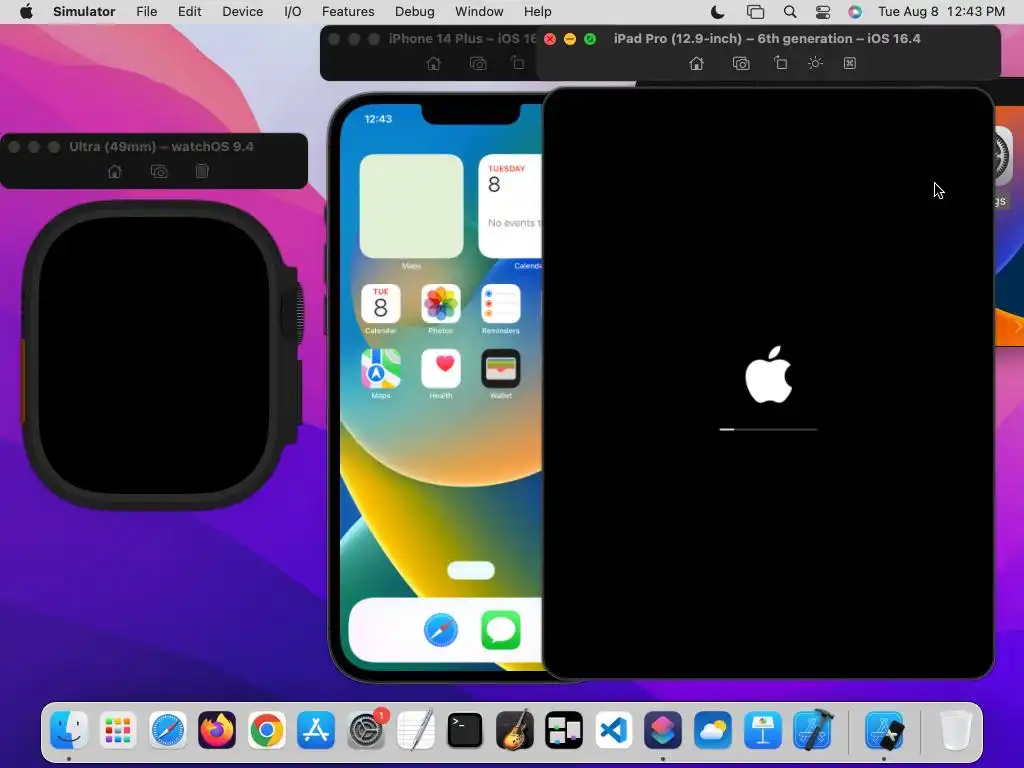Click the black Apple Watch Ultra screen
This screenshot has height=768, width=1024.
154,355
